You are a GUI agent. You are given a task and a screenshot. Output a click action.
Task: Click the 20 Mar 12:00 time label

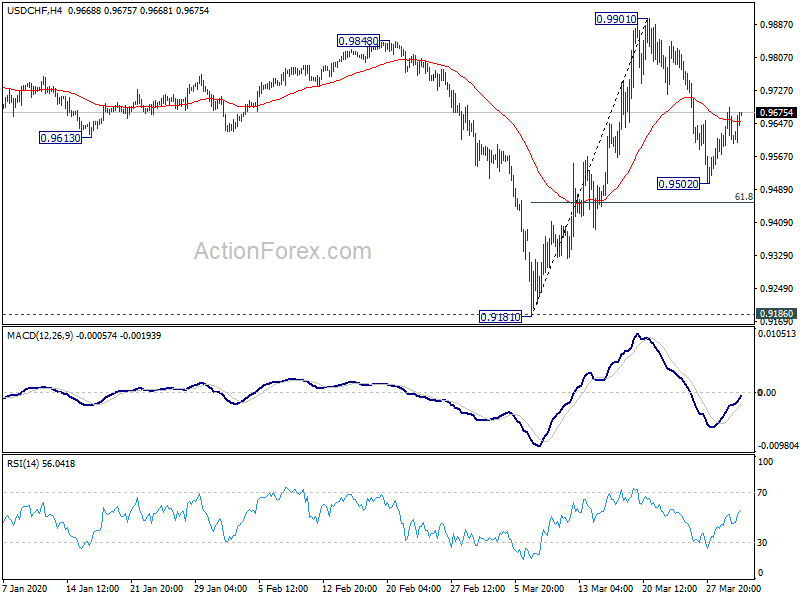(x=670, y=588)
